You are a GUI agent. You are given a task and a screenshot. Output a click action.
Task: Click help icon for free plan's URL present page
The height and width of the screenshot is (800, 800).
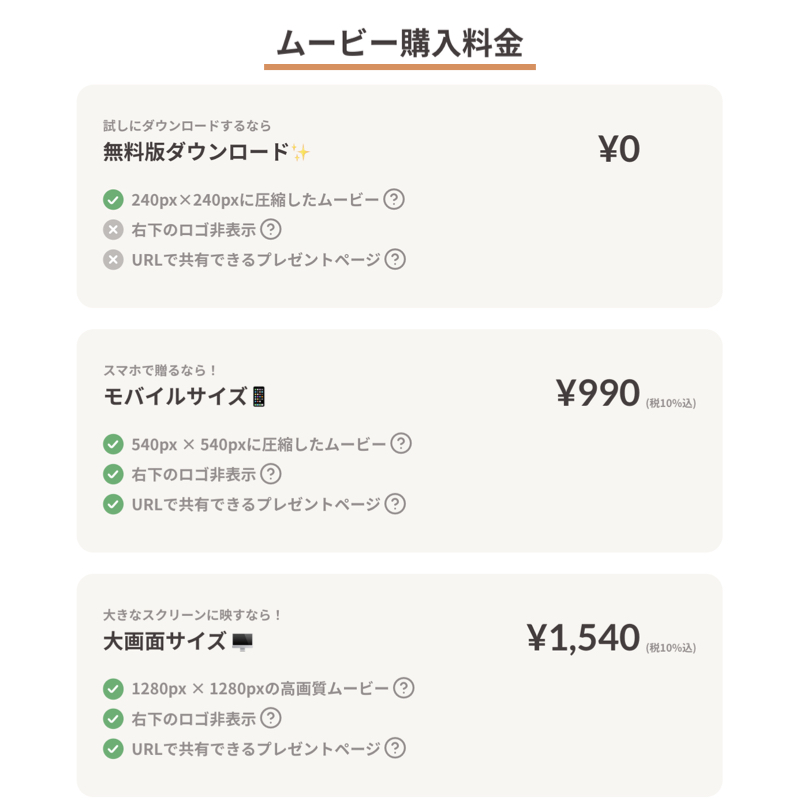[395, 259]
